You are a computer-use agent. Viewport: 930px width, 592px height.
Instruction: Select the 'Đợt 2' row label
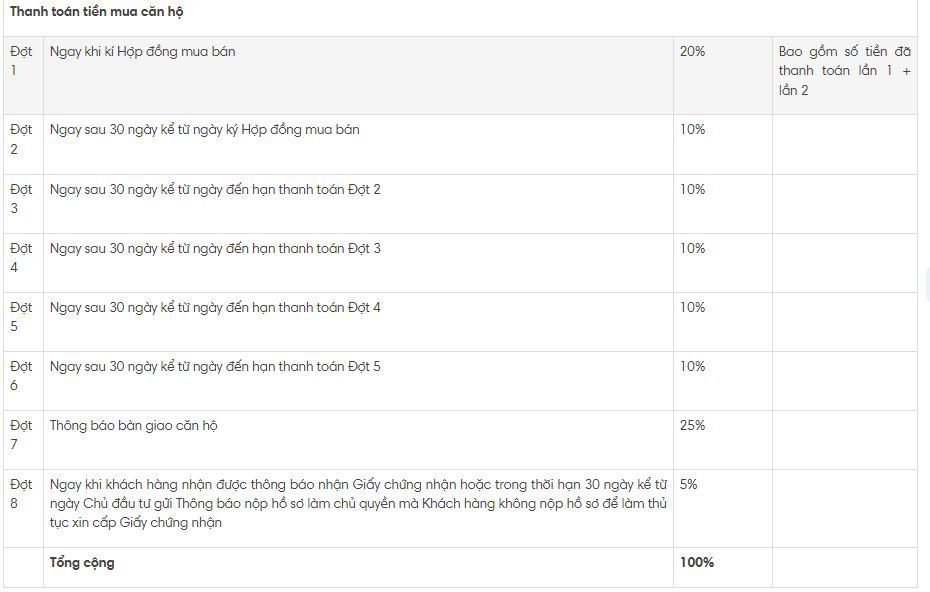point(21,139)
